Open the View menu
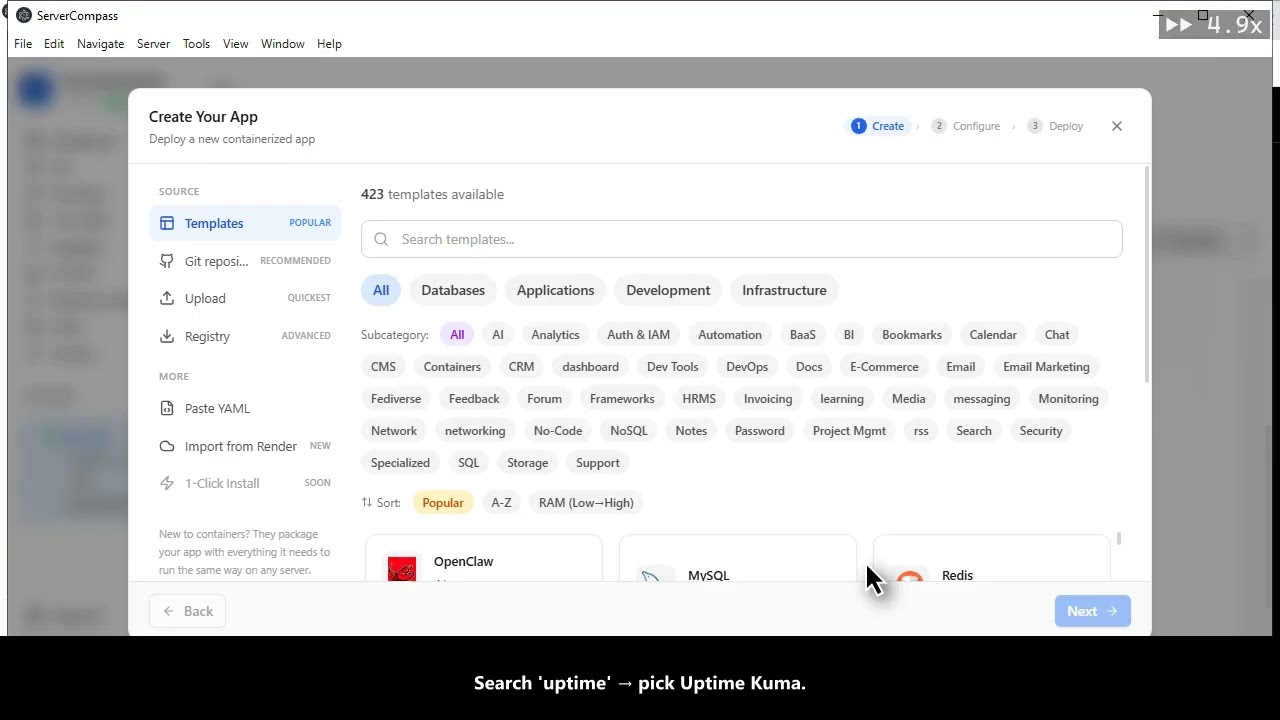This screenshot has width=1280, height=720. coord(235,44)
